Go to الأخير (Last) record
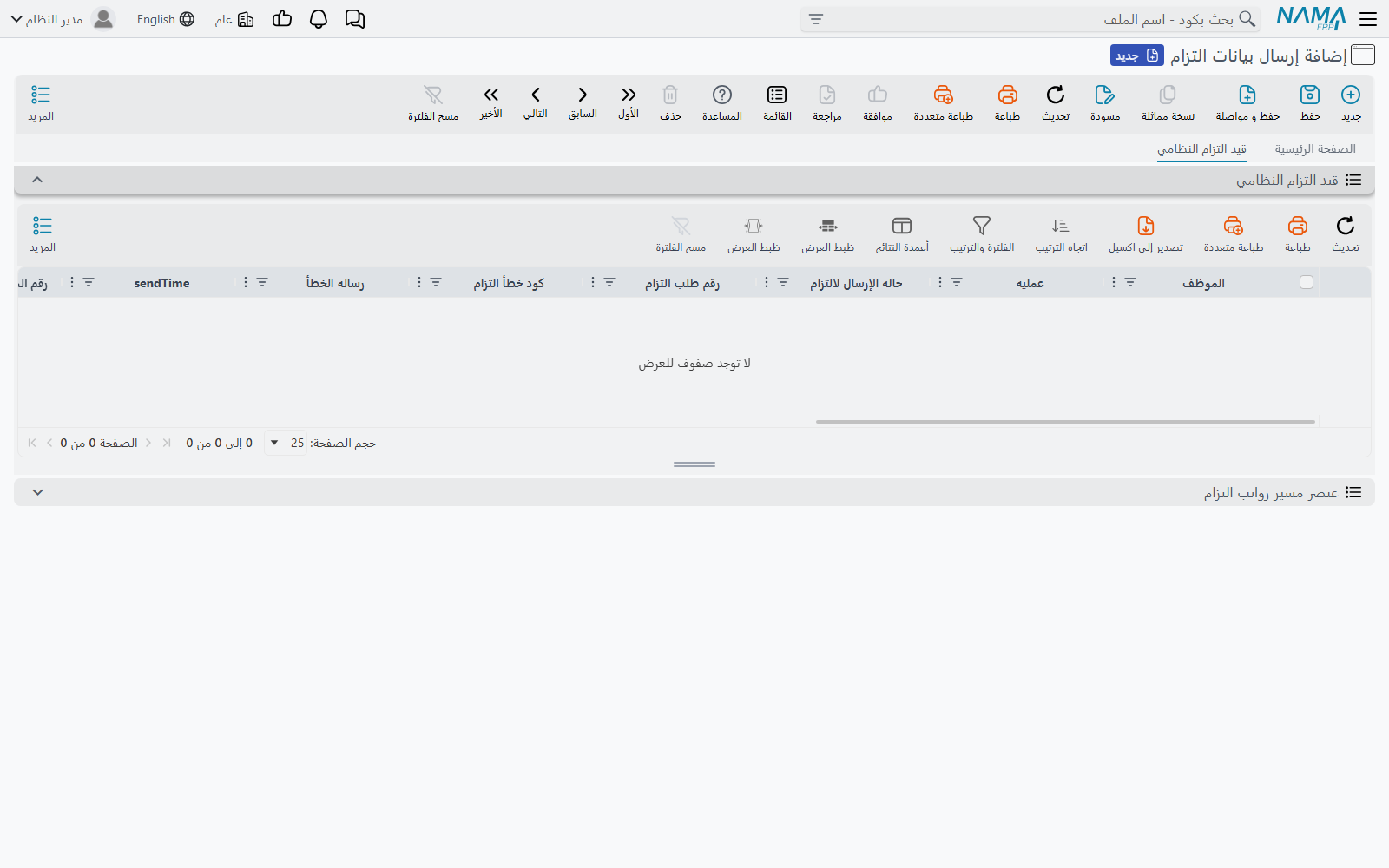This screenshot has width=1389, height=868. tap(491, 95)
